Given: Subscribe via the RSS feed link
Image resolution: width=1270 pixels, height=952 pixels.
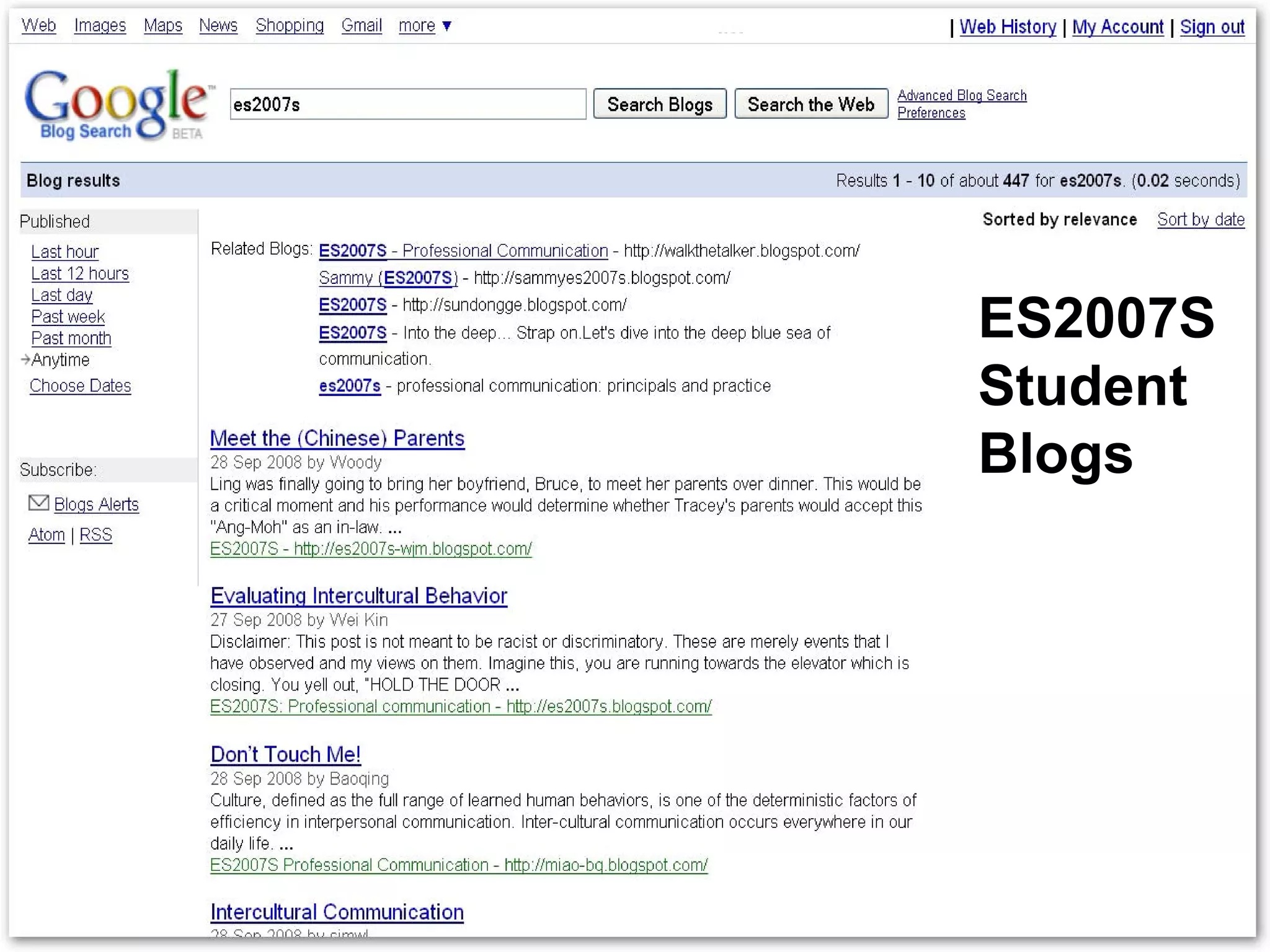Looking at the screenshot, I should [x=96, y=534].
